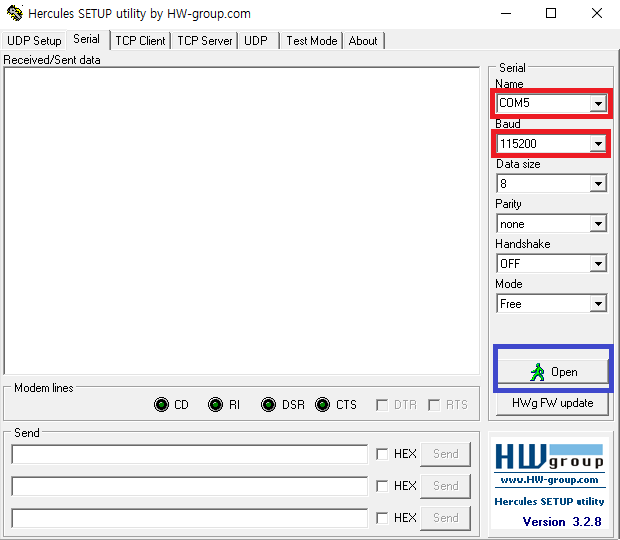Click the RI modem line indicator
This screenshot has height=540, width=620.
(x=215, y=405)
